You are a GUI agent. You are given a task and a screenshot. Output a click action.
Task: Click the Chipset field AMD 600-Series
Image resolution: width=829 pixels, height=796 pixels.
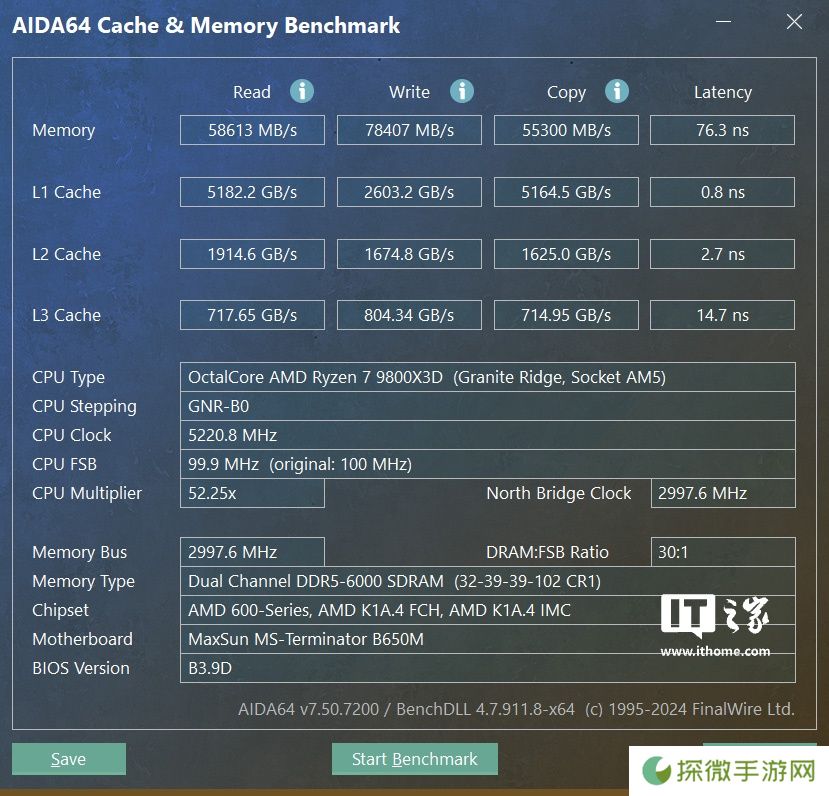(x=487, y=610)
